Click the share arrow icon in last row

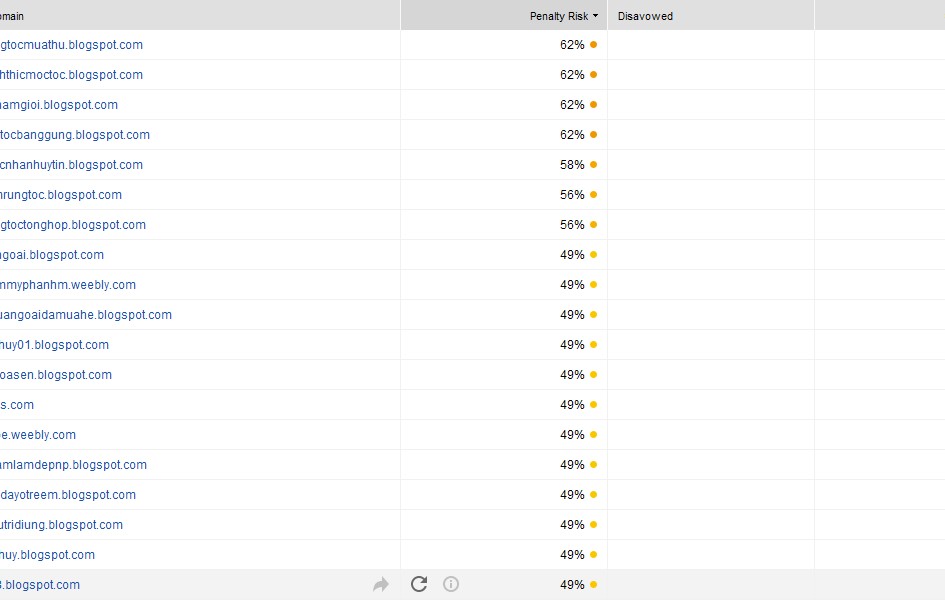(380, 585)
